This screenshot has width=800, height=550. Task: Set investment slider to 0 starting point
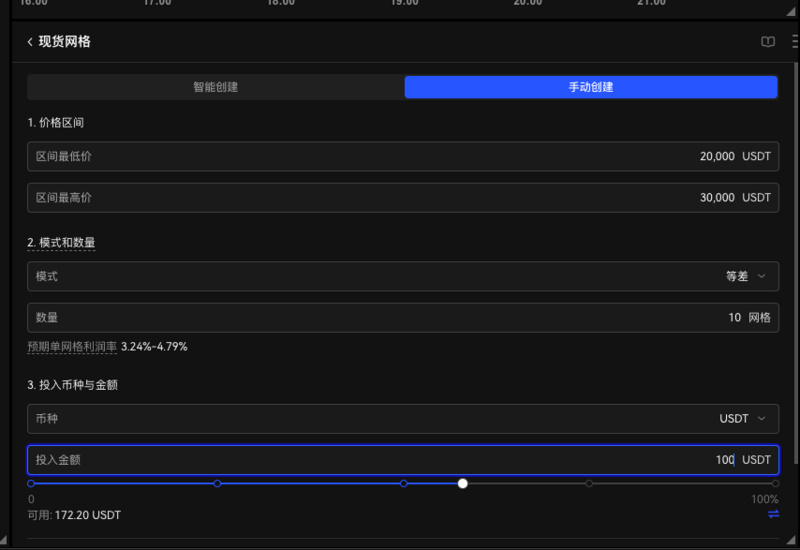click(x=31, y=483)
